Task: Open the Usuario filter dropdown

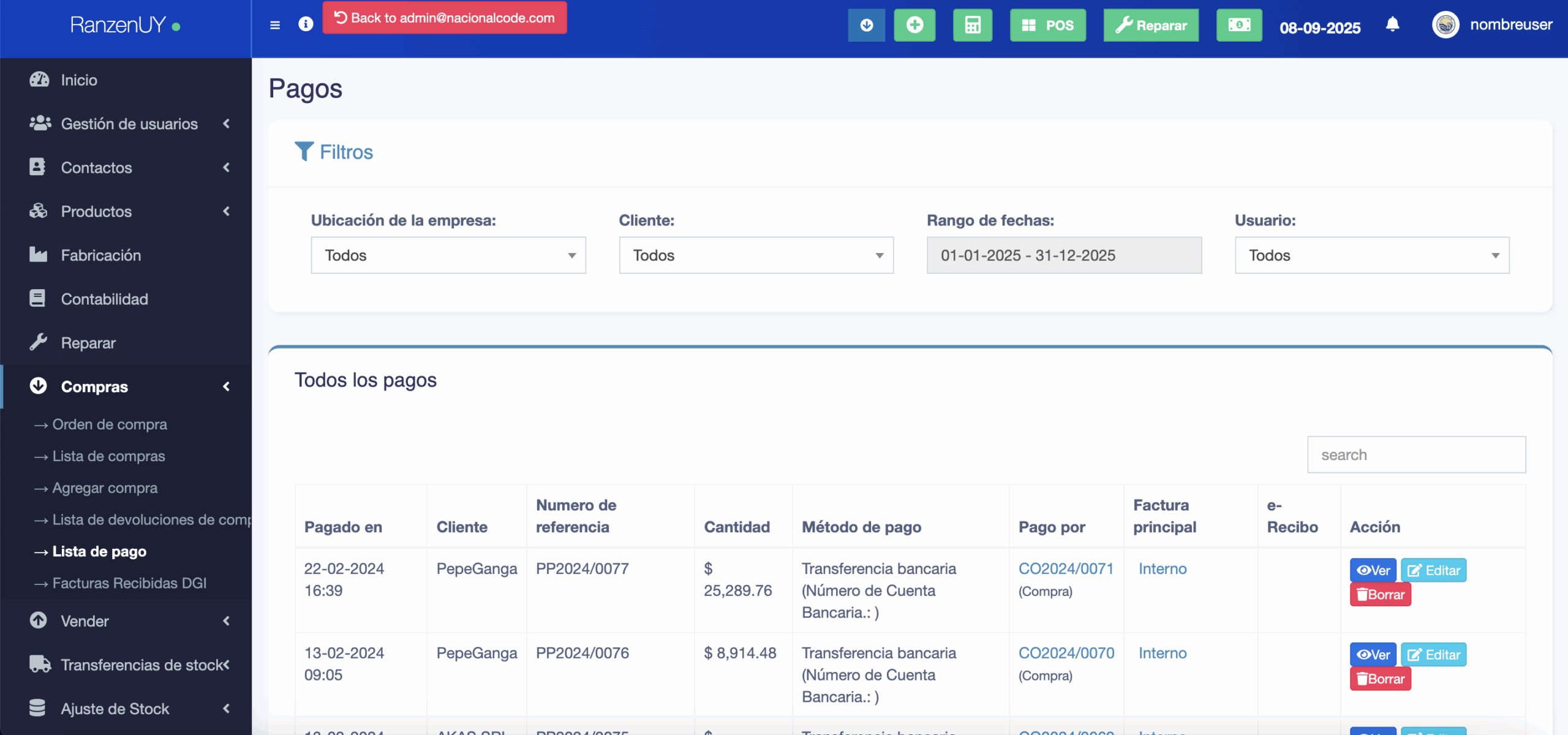Action: point(1371,255)
